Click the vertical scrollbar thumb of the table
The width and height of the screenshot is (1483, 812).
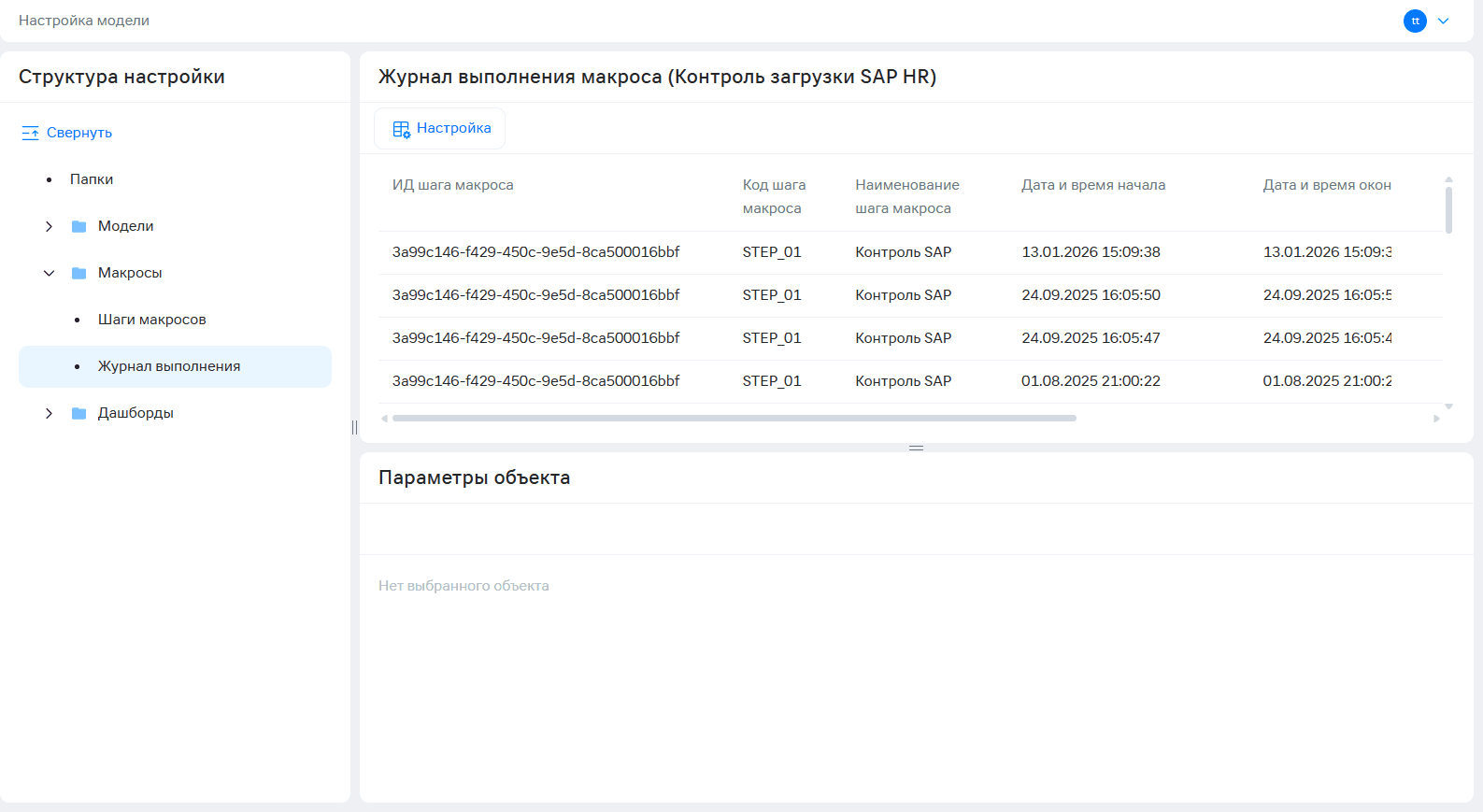pos(1448,210)
